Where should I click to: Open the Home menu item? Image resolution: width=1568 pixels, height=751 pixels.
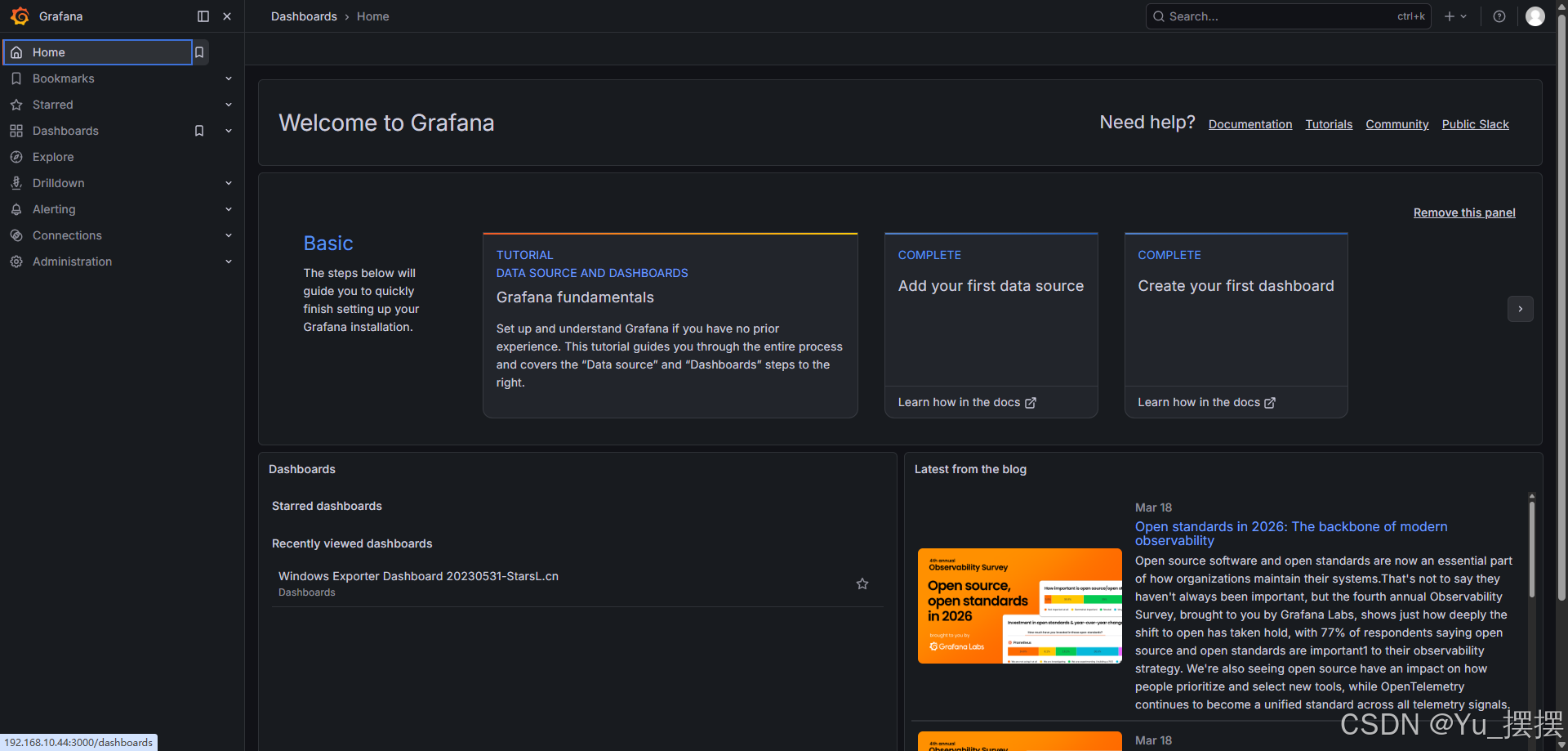point(98,52)
